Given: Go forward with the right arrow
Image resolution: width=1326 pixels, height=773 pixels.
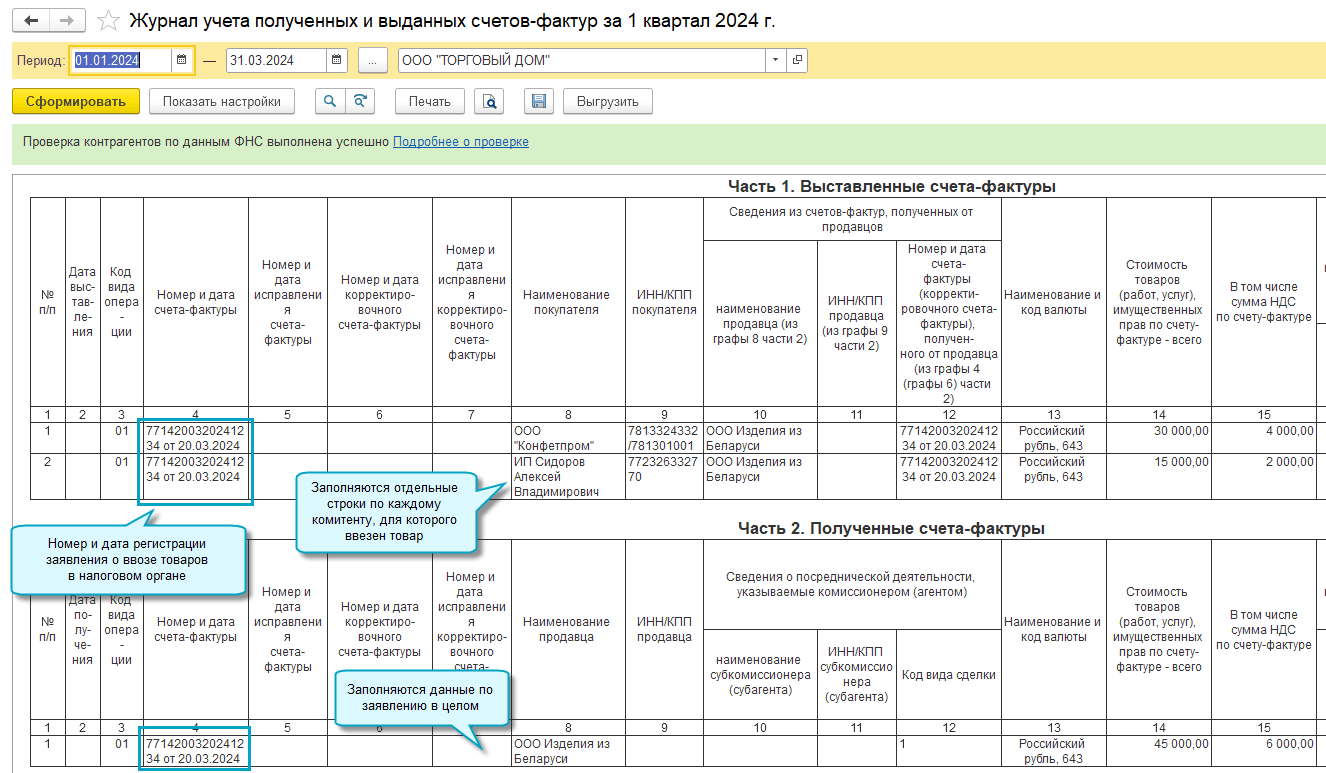Looking at the screenshot, I should [x=67, y=21].
